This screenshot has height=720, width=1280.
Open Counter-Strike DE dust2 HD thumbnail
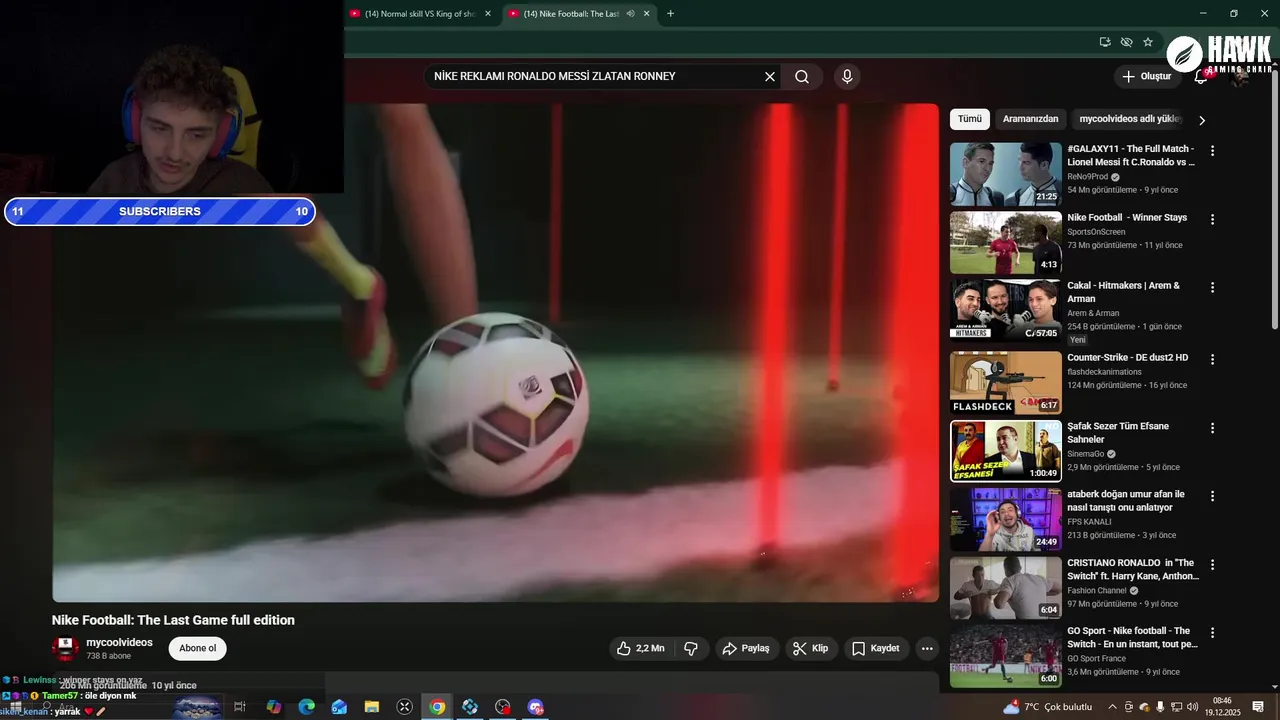pyautogui.click(x=1006, y=383)
